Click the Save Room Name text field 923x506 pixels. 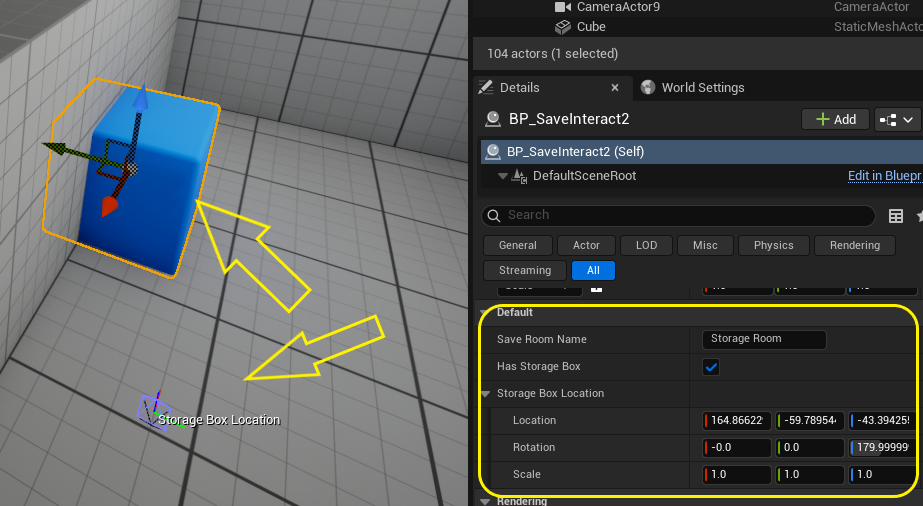(764, 339)
